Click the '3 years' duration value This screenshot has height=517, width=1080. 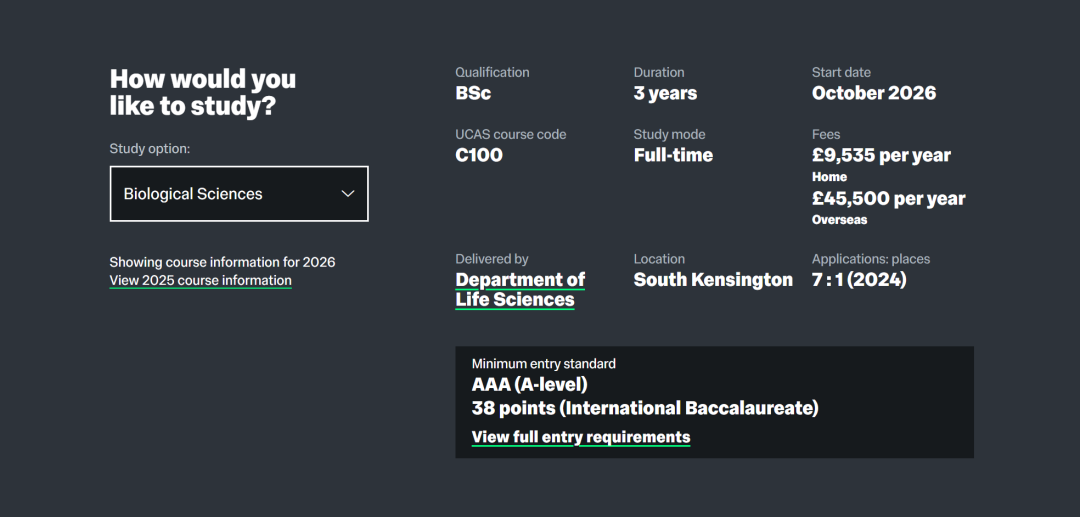point(665,94)
